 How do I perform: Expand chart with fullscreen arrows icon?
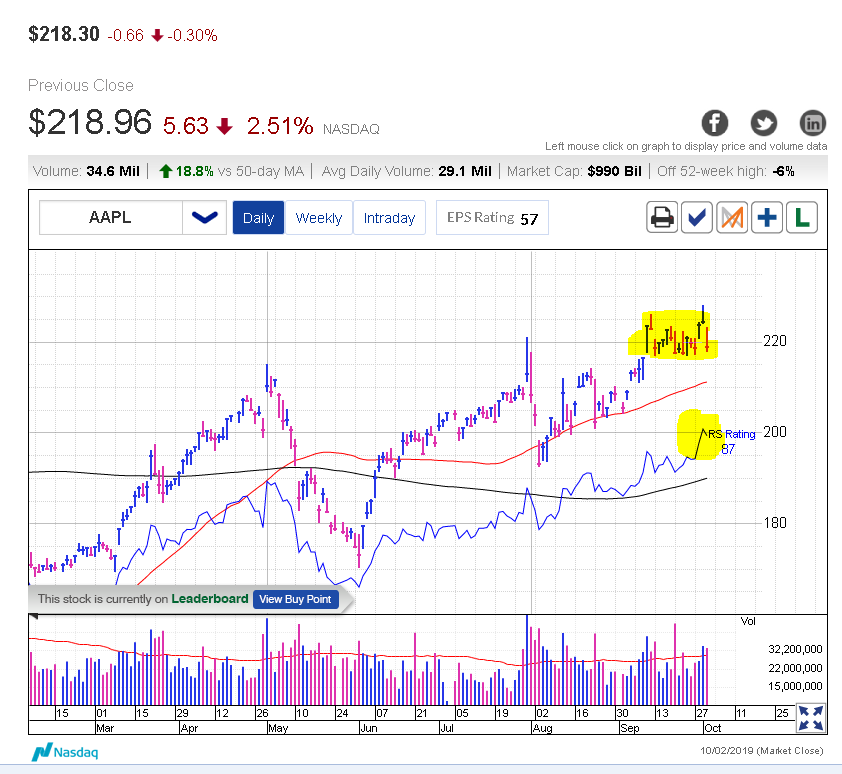click(811, 716)
